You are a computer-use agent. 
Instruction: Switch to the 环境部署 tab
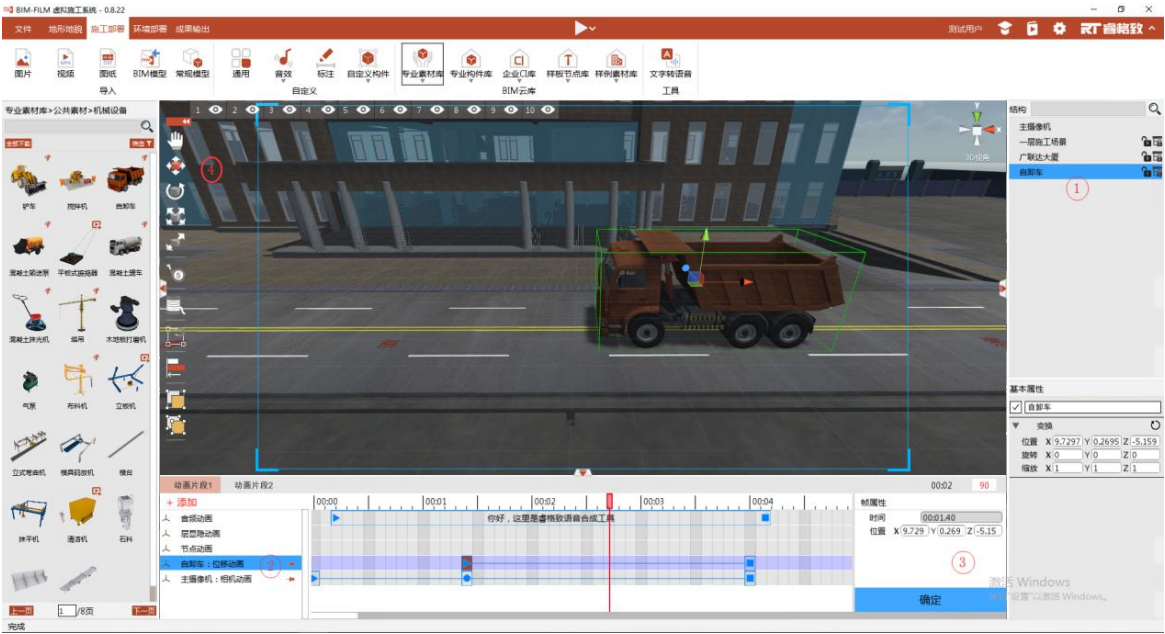(x=150, y=29)
